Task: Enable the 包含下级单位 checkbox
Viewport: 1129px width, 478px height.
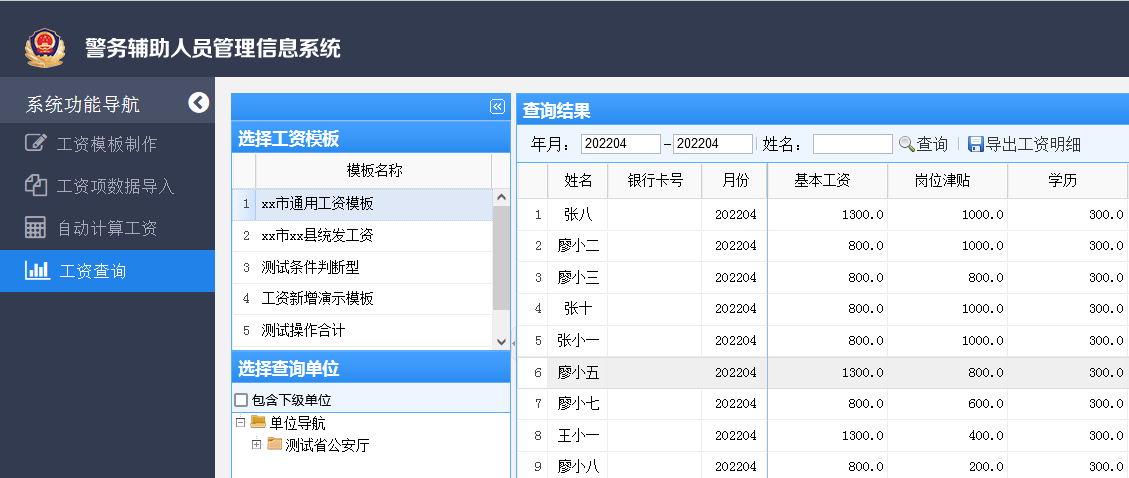Action: (x=241, y=400)
